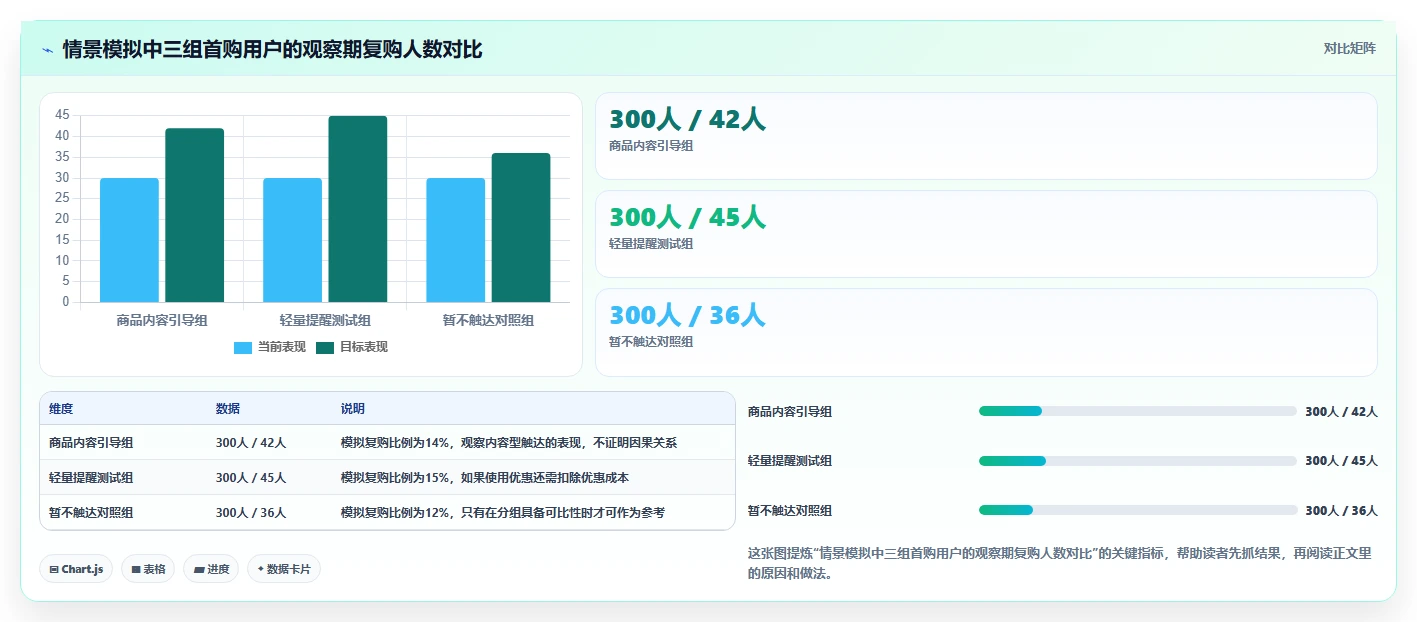Select the 300人 / 42人 data card value
This screenshot has height=622, width=1417.
(687, 119)
